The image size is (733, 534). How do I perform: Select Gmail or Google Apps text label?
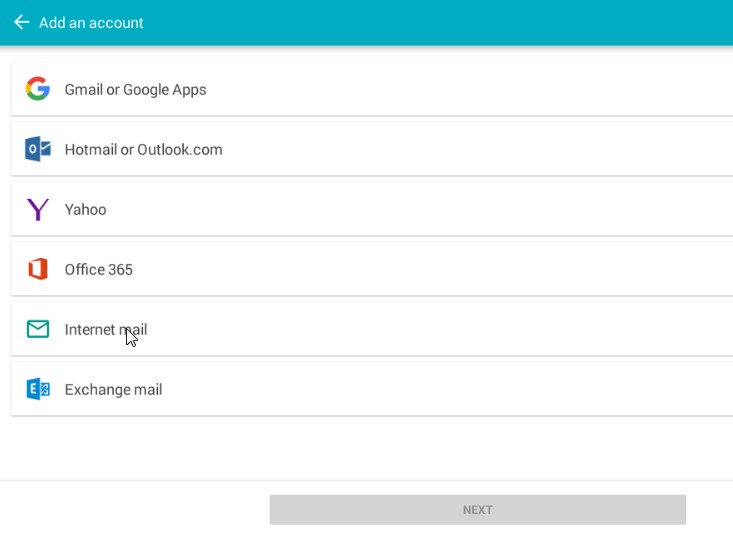(x=135, y=89)
